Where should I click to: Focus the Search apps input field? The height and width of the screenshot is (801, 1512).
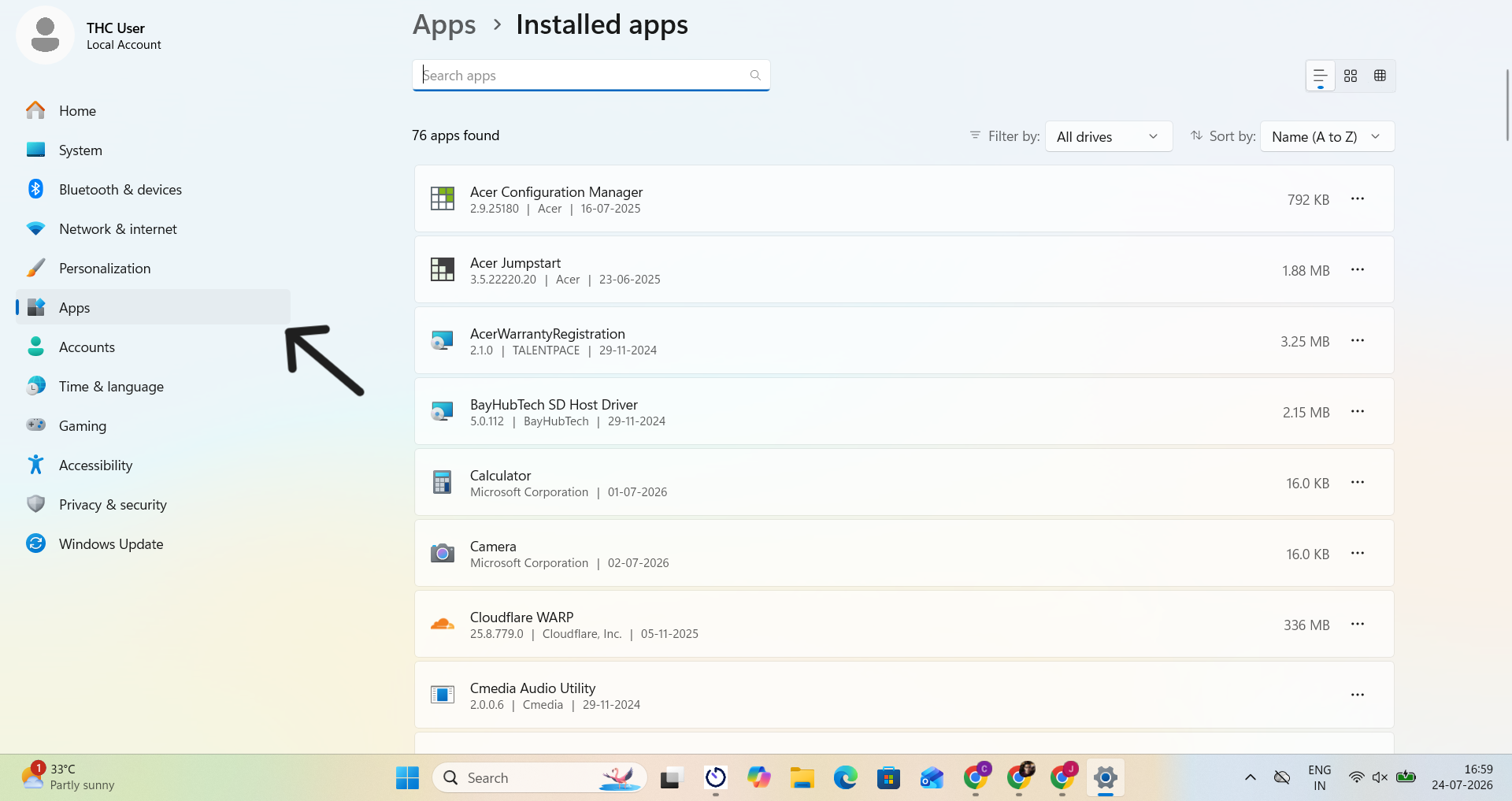[x=591, y=76]
